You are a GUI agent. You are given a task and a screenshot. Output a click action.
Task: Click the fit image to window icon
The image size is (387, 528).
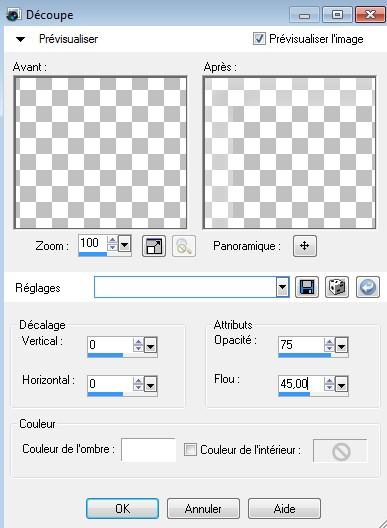point(154,246)
